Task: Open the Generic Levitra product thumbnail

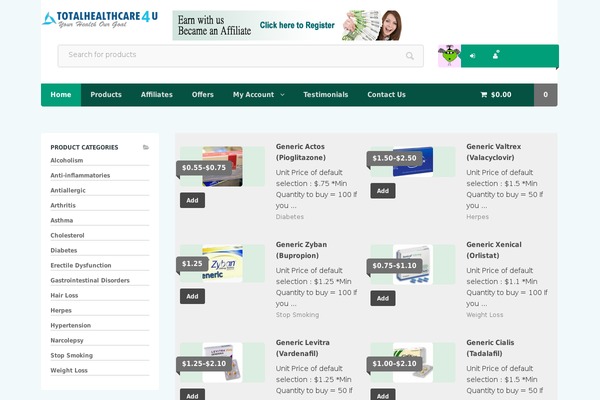Action: click(222, 362)
